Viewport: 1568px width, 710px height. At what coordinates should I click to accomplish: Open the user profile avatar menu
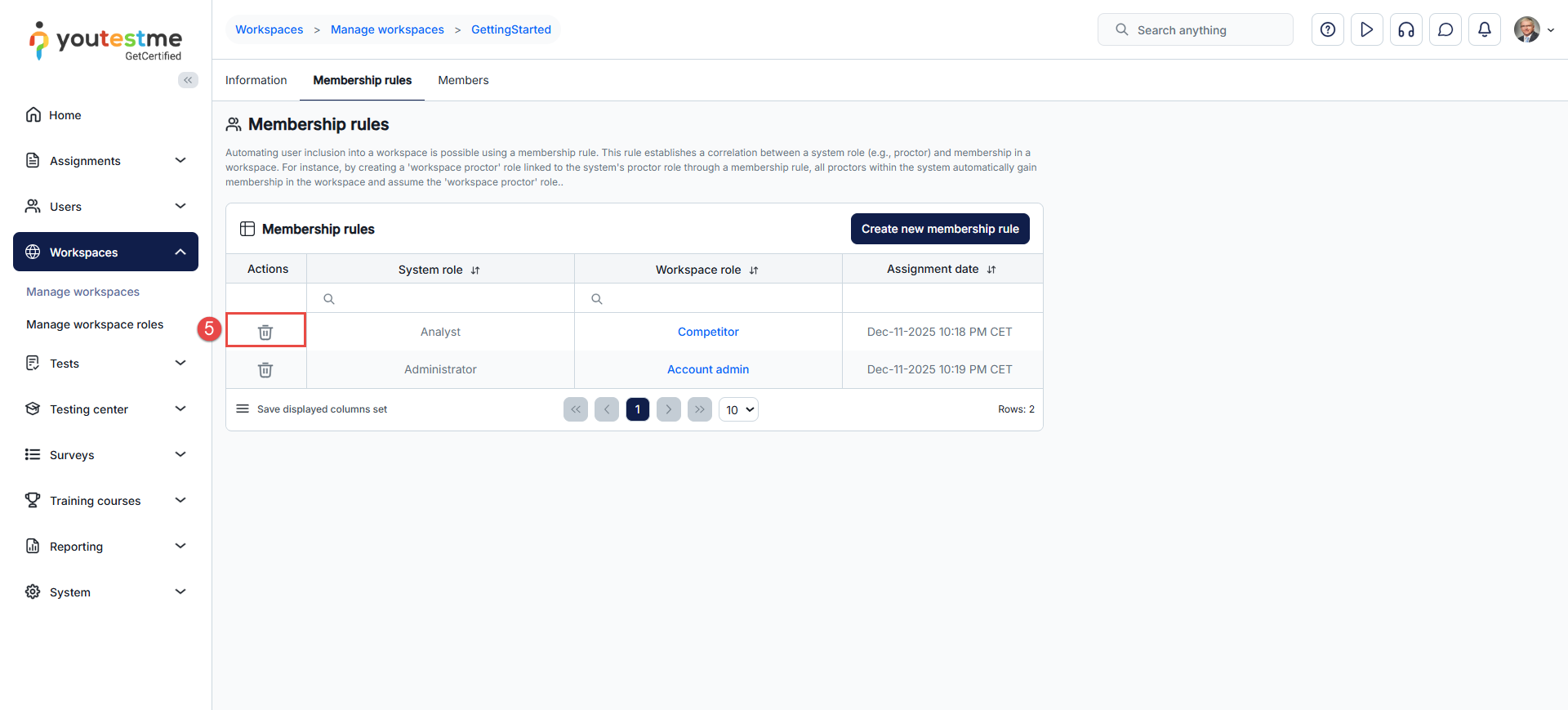1533,30
